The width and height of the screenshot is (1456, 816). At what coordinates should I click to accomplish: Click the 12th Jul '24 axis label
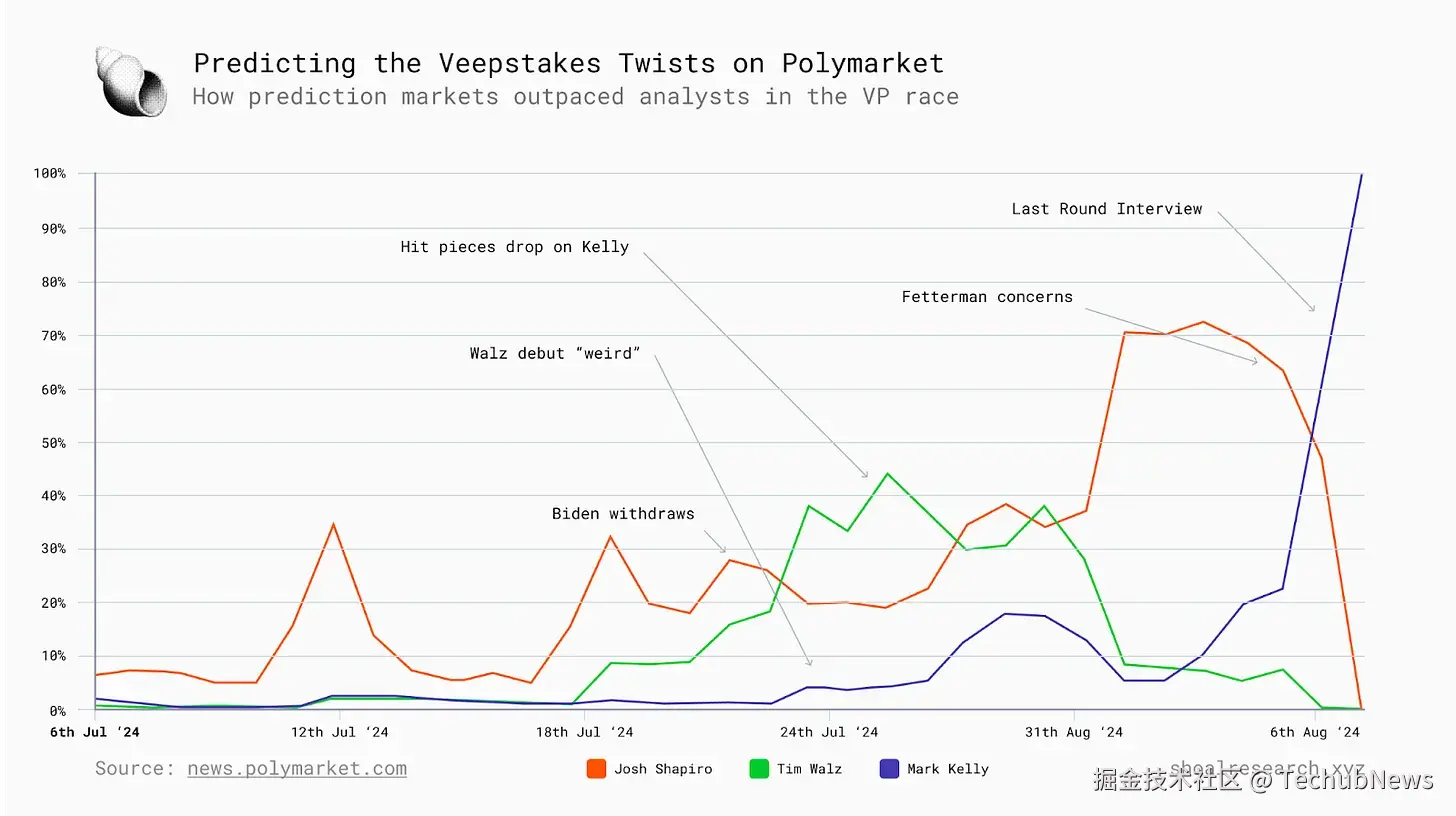click(340, 732)
